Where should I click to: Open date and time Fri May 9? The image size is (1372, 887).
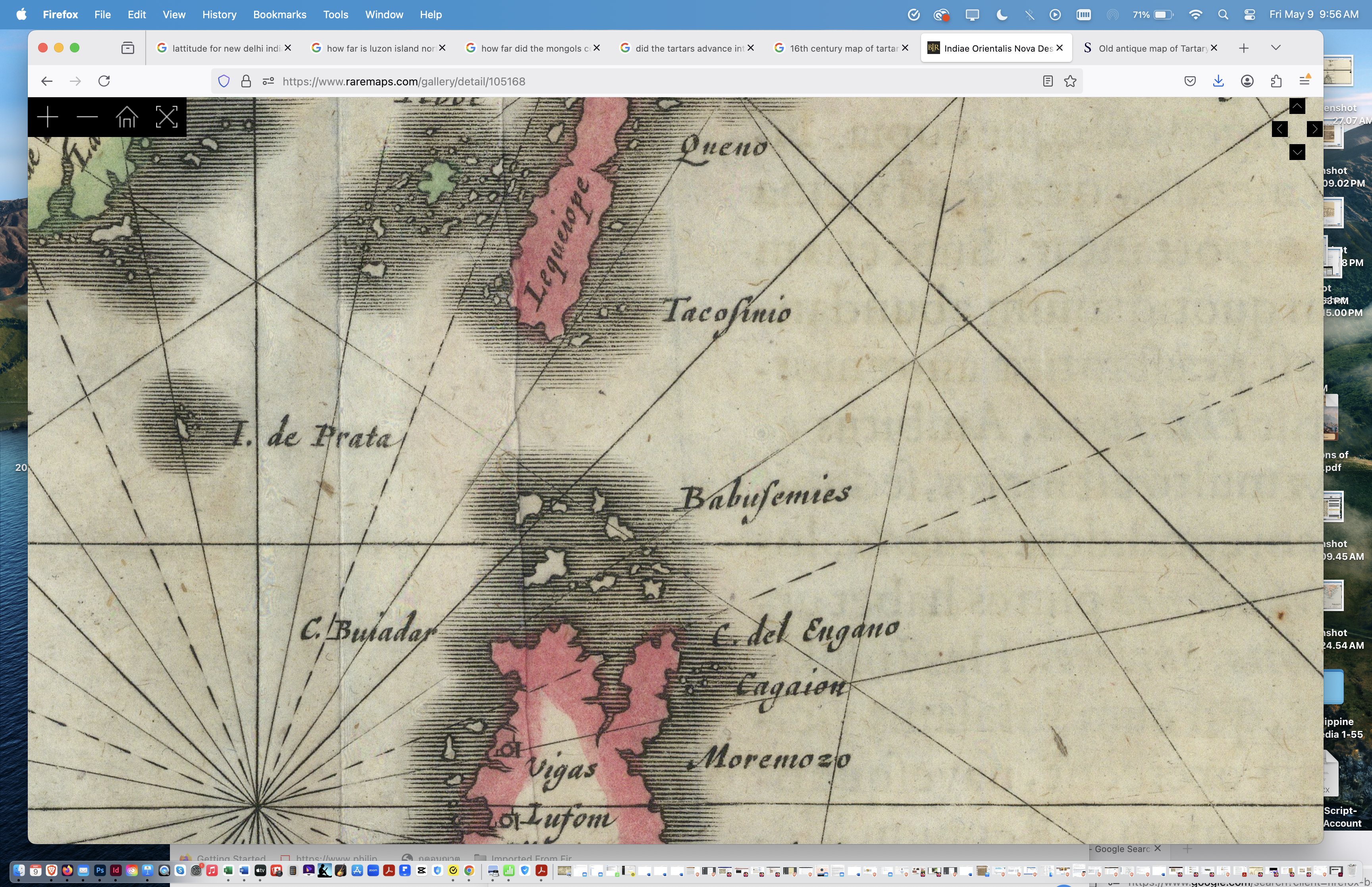[x=1314, y=14]
